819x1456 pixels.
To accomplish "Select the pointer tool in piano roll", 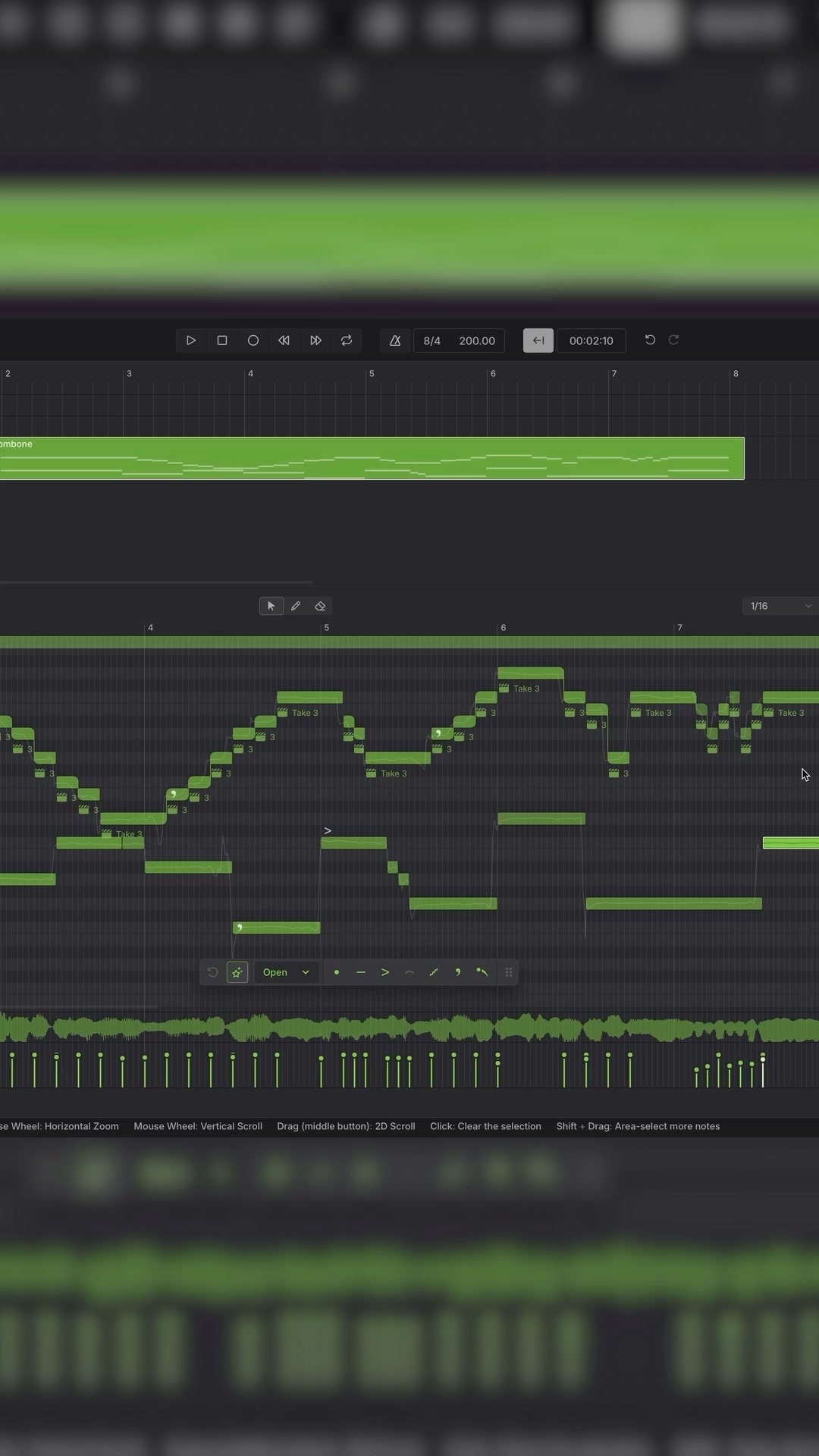I will tap(271, 606).
